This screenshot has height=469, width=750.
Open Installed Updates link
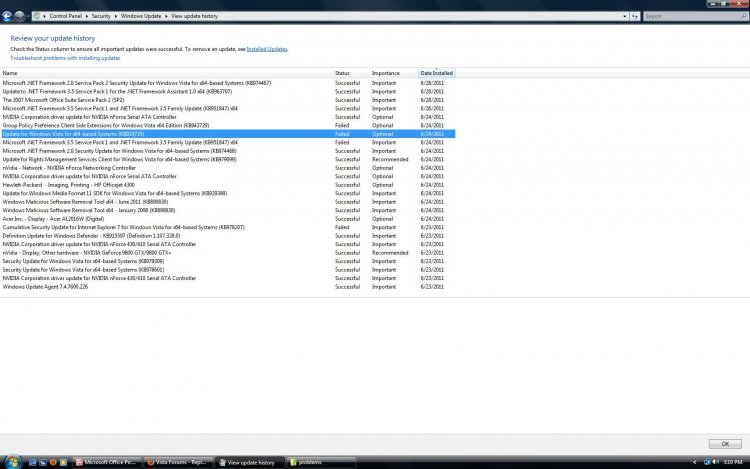point(267,49)
